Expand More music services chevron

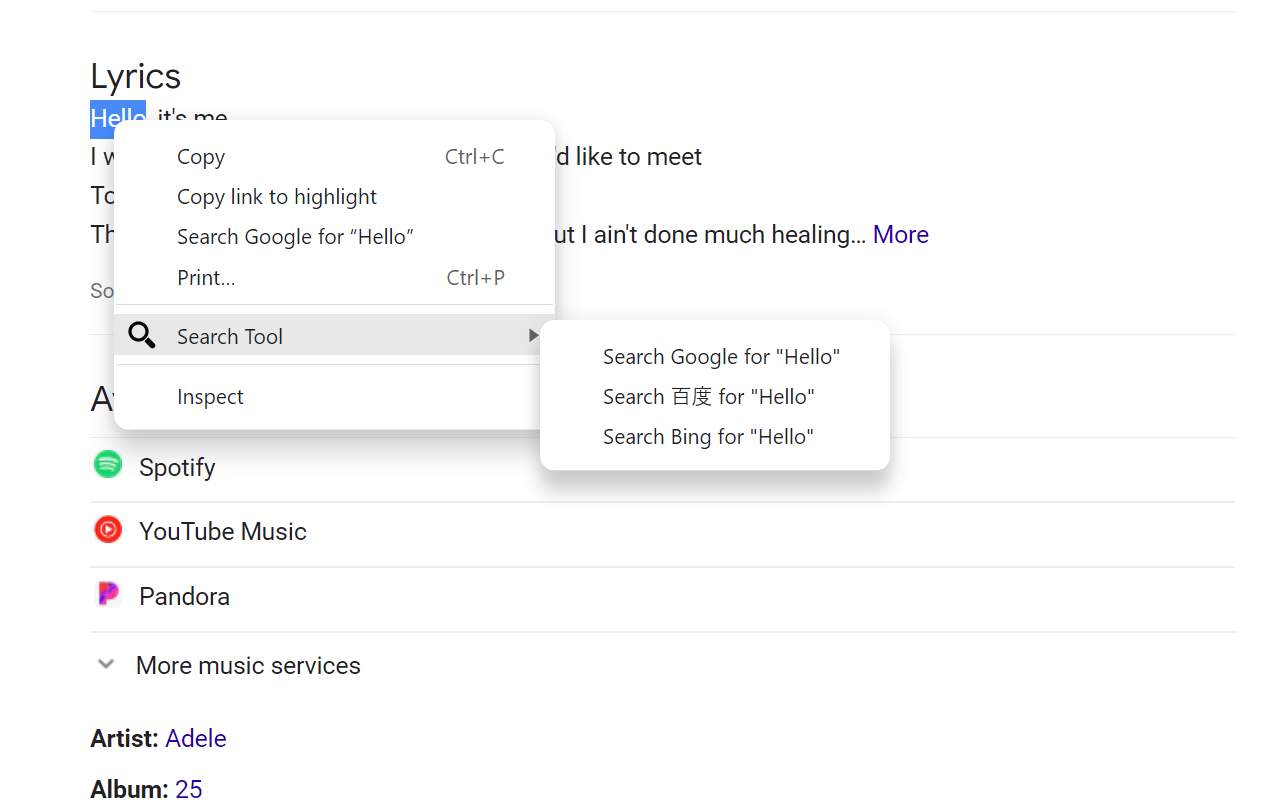[106, 665]
